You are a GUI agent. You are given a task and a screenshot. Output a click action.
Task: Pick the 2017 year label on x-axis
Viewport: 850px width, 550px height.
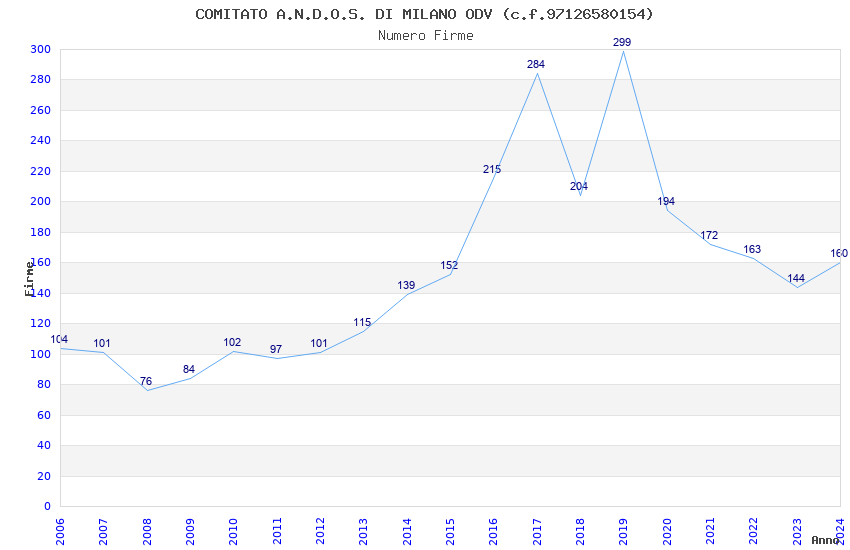tap(537, 532)
